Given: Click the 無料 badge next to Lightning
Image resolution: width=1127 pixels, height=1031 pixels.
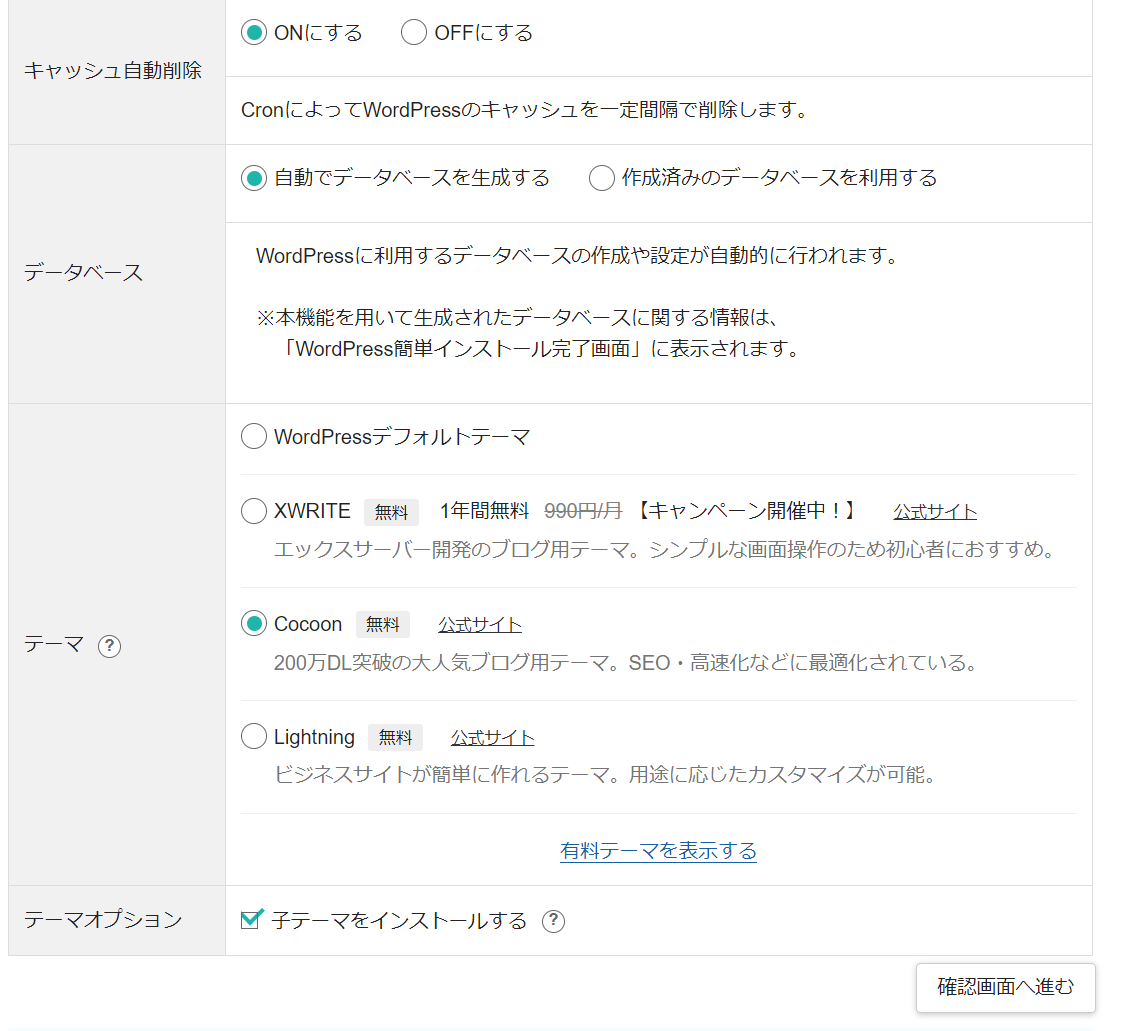Looking at the screenshot, I should tap(395, 737).
